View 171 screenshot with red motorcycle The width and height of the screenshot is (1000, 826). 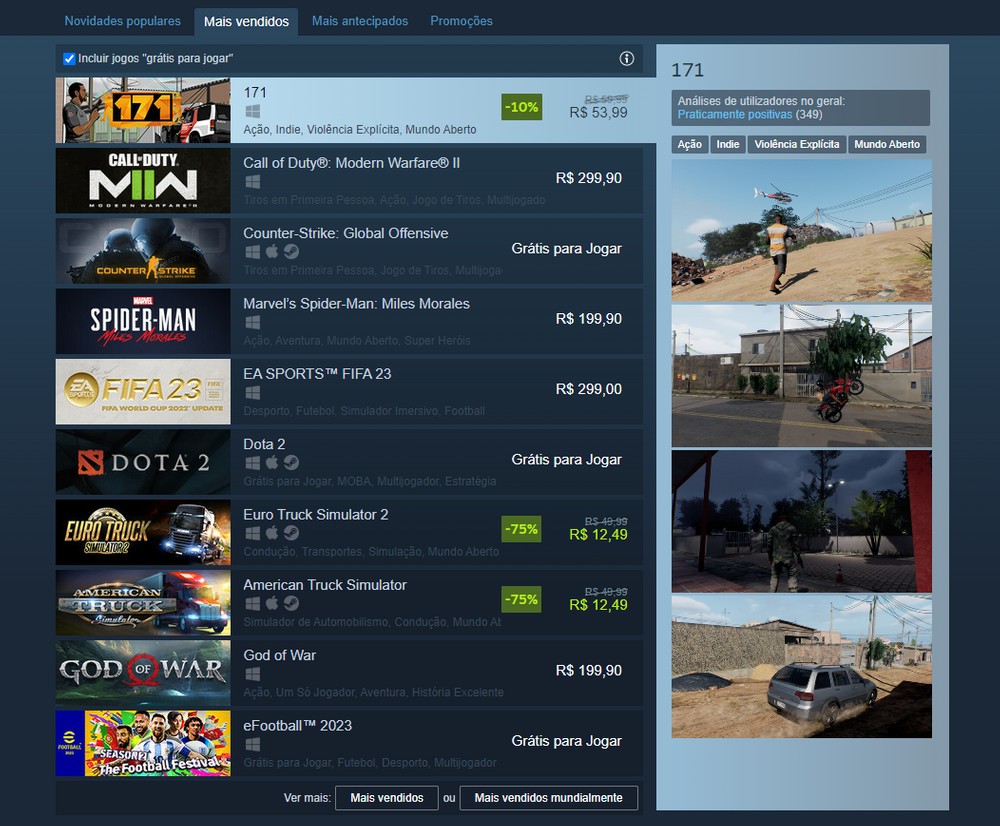pyautogui.click(x=801, y=376)
